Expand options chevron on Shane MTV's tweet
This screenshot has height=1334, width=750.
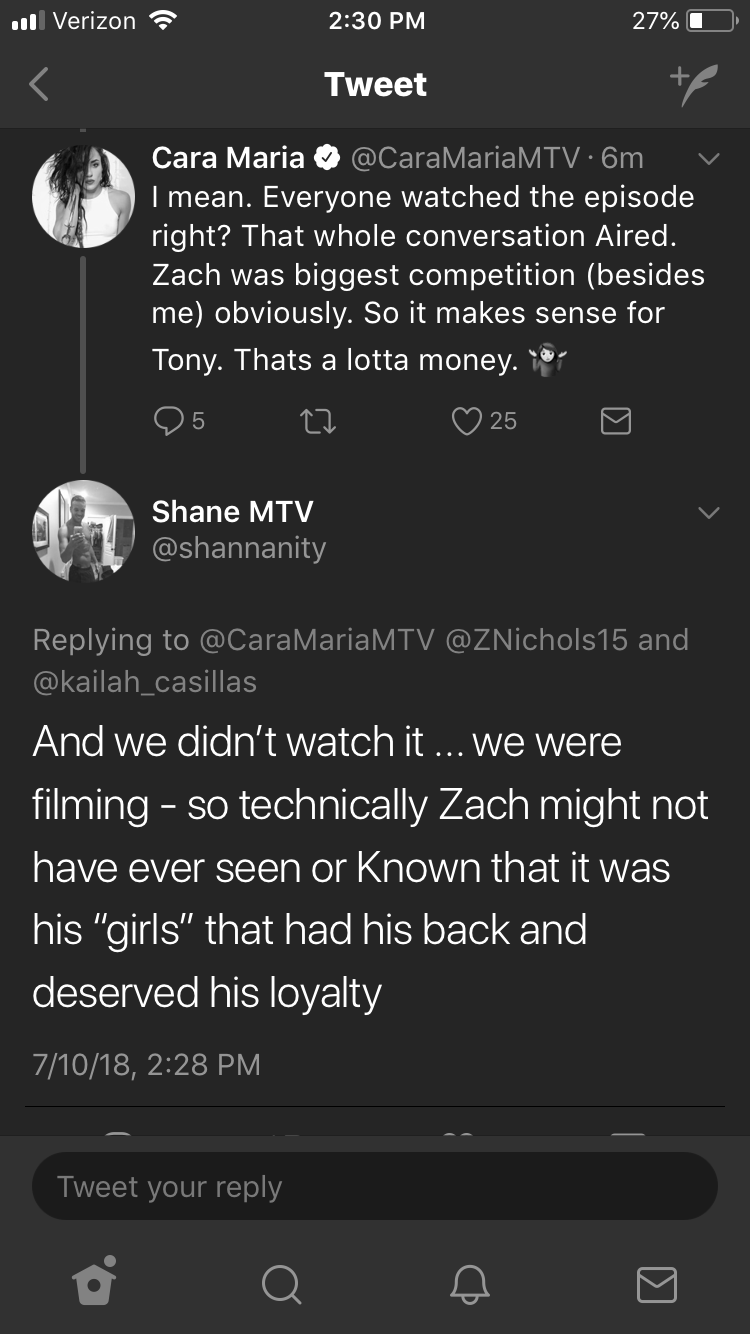click(707, 513)
